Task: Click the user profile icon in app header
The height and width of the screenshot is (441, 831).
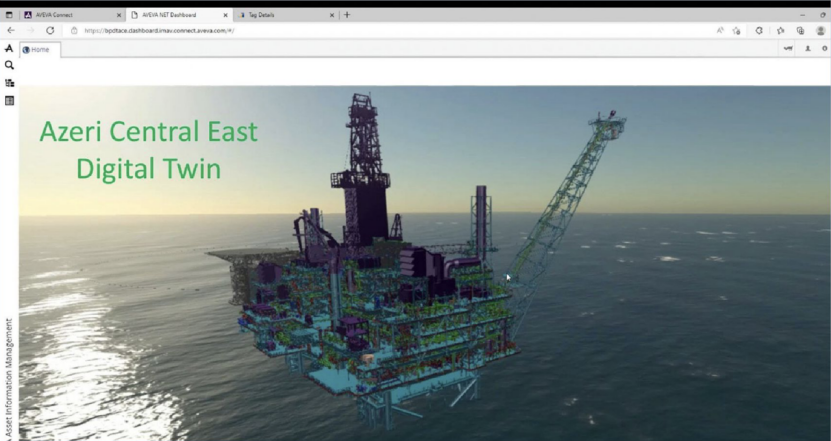Action: point(808,49)
